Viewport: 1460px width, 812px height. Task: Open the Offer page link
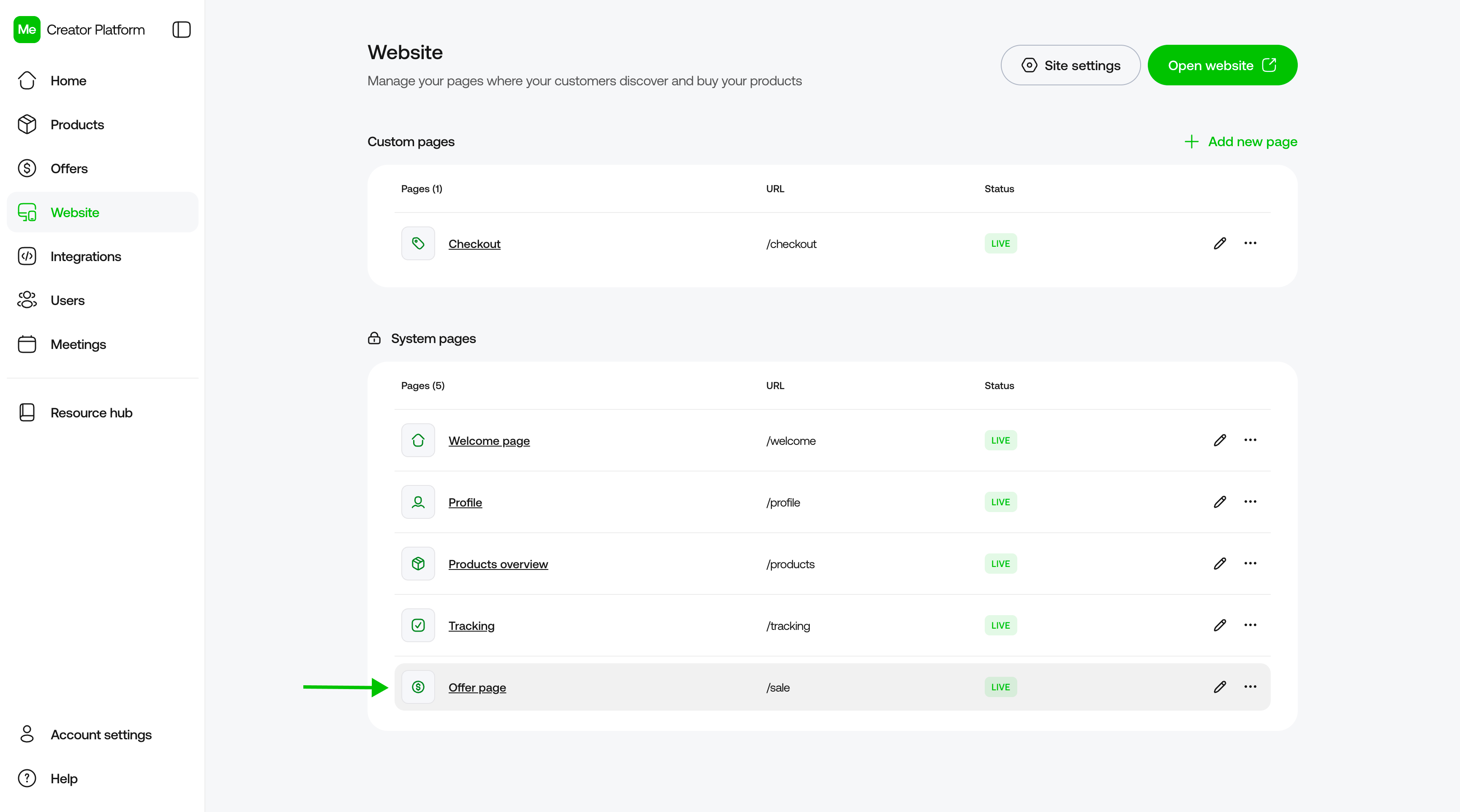pyautogui.click(x=477, y=687)
